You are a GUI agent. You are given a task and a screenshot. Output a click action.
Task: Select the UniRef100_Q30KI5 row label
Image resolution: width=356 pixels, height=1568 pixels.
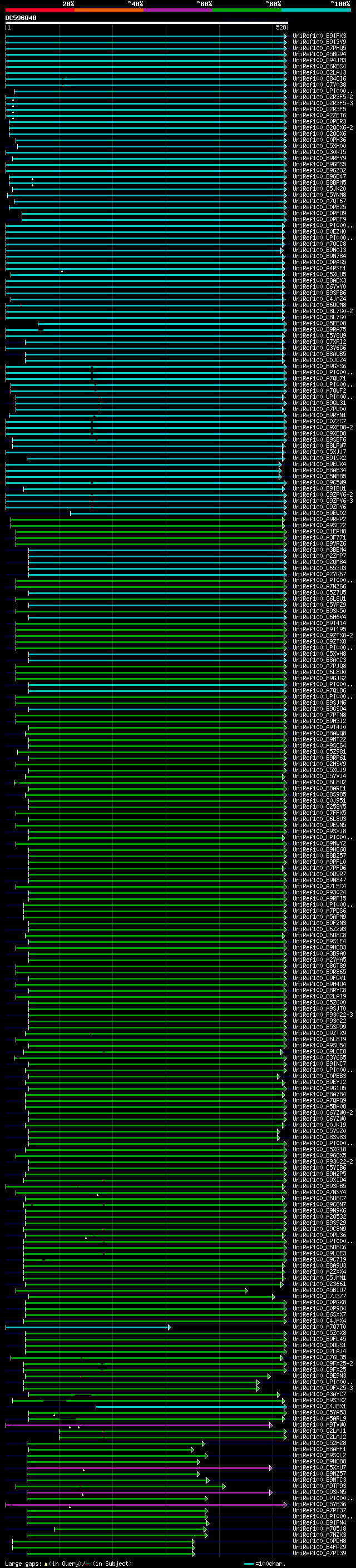[x=319, y=152]
